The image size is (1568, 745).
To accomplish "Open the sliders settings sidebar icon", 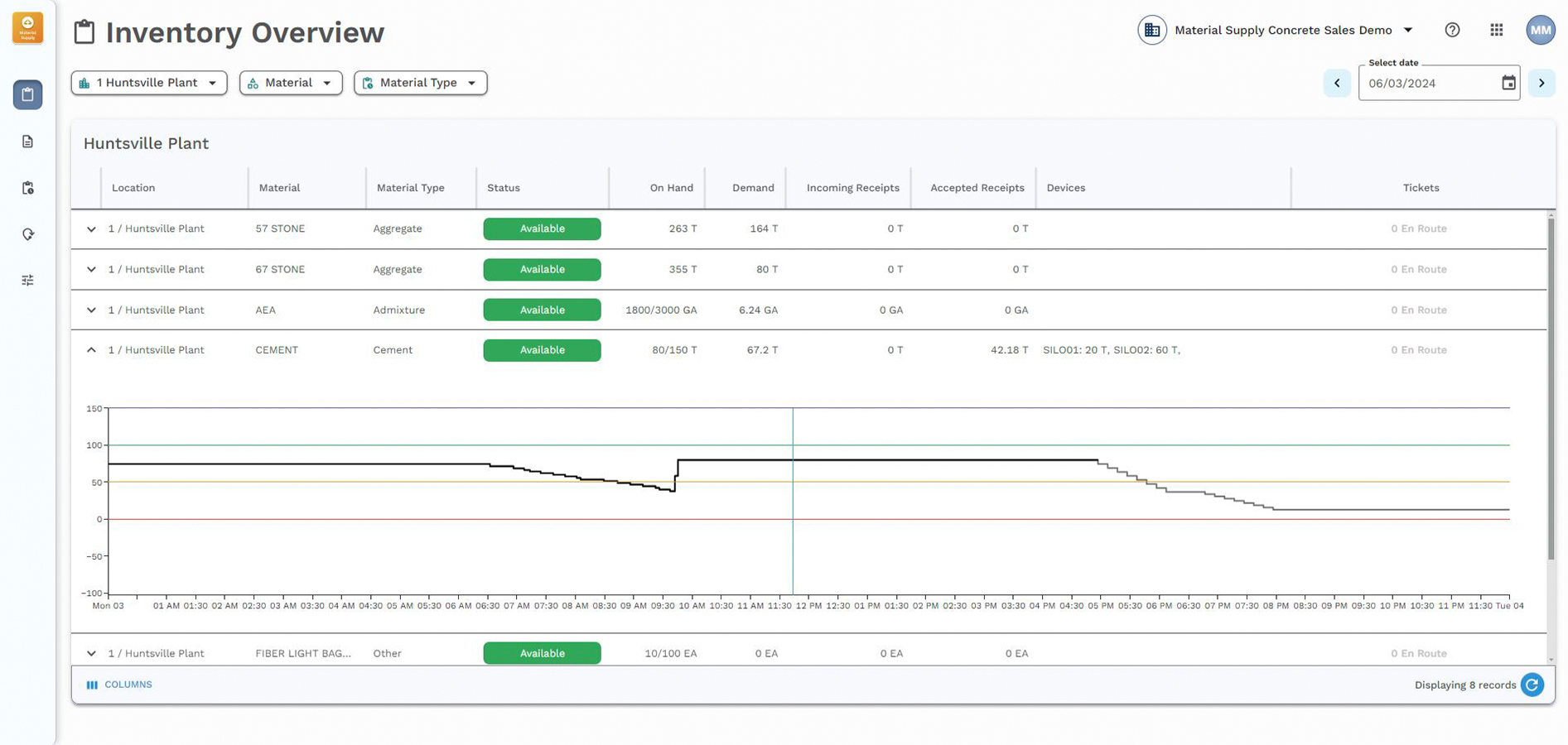I will (27, 281).
